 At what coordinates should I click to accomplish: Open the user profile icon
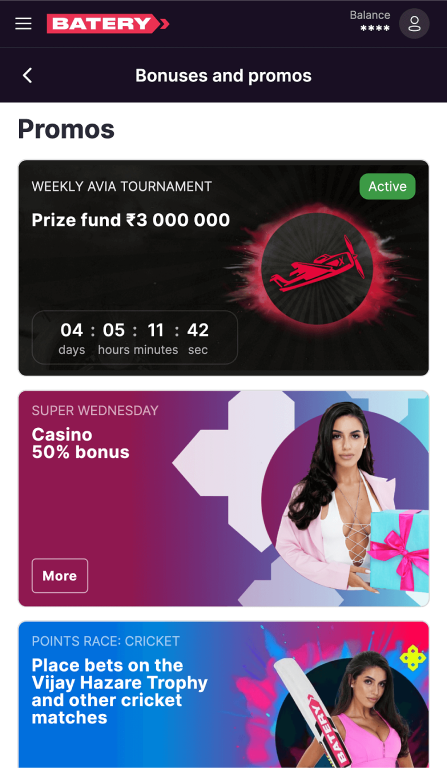click(414, 24)
